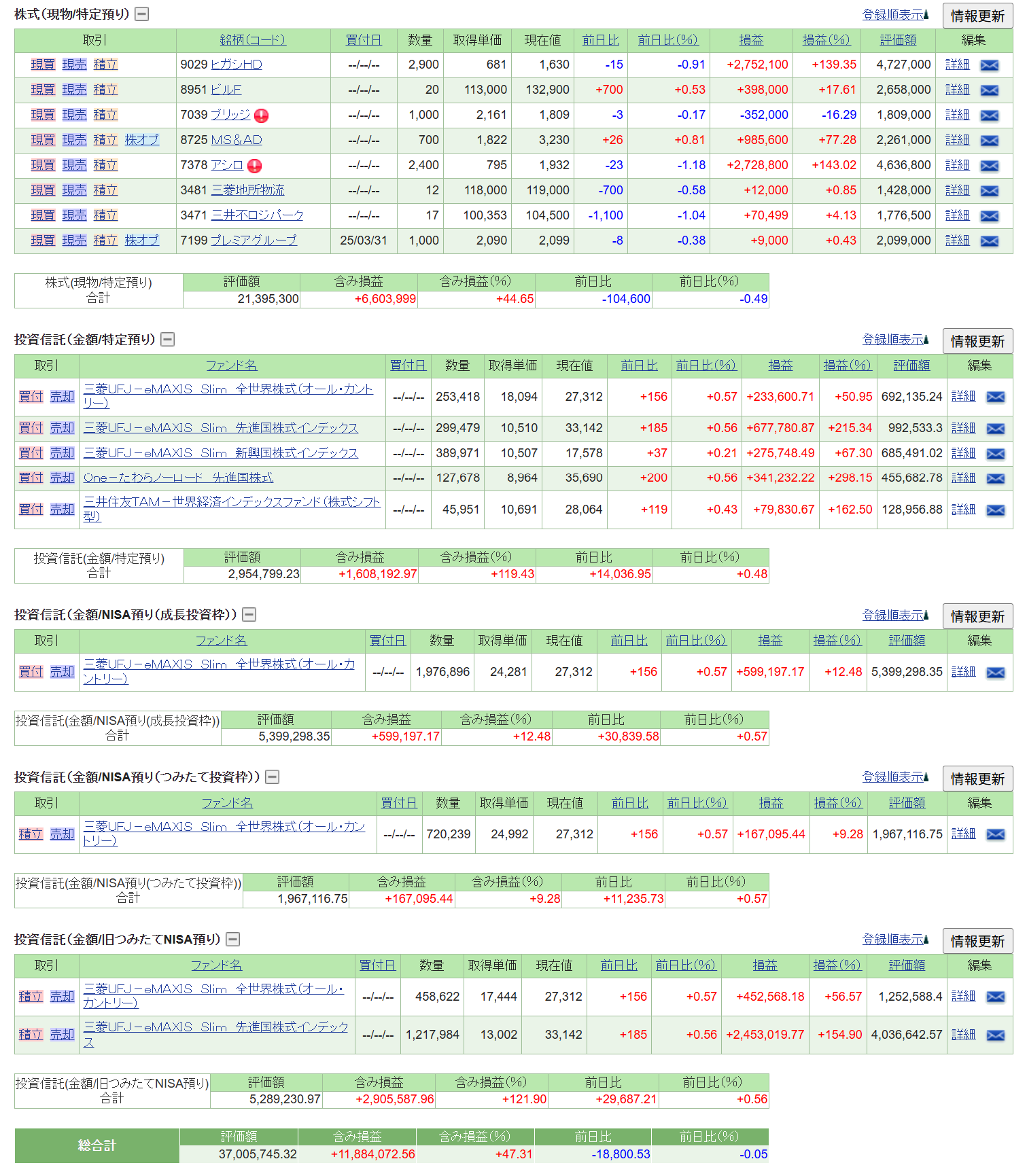Image resolution: width=1027 pixels, height=1176 pixels.
Task: Collapse the 投資信託(金額/特定預り) section
Action: click(168, 340)
